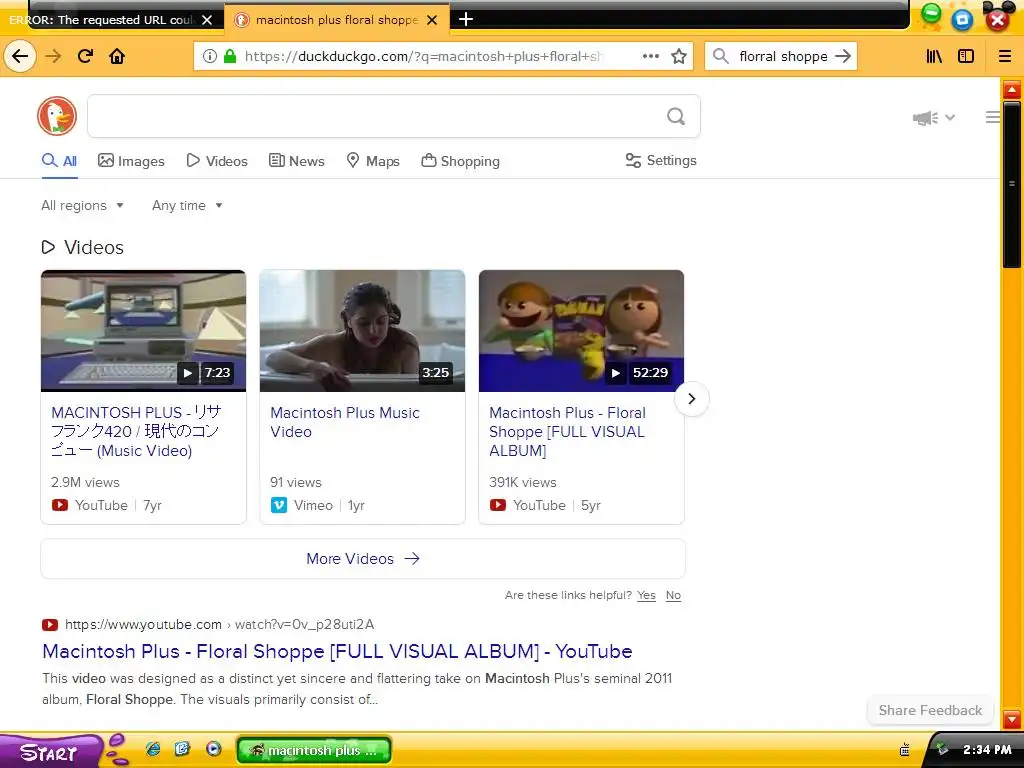Switch to the Videos results tab
This screenshot has width=1024, height=768.
pos(217,161)
